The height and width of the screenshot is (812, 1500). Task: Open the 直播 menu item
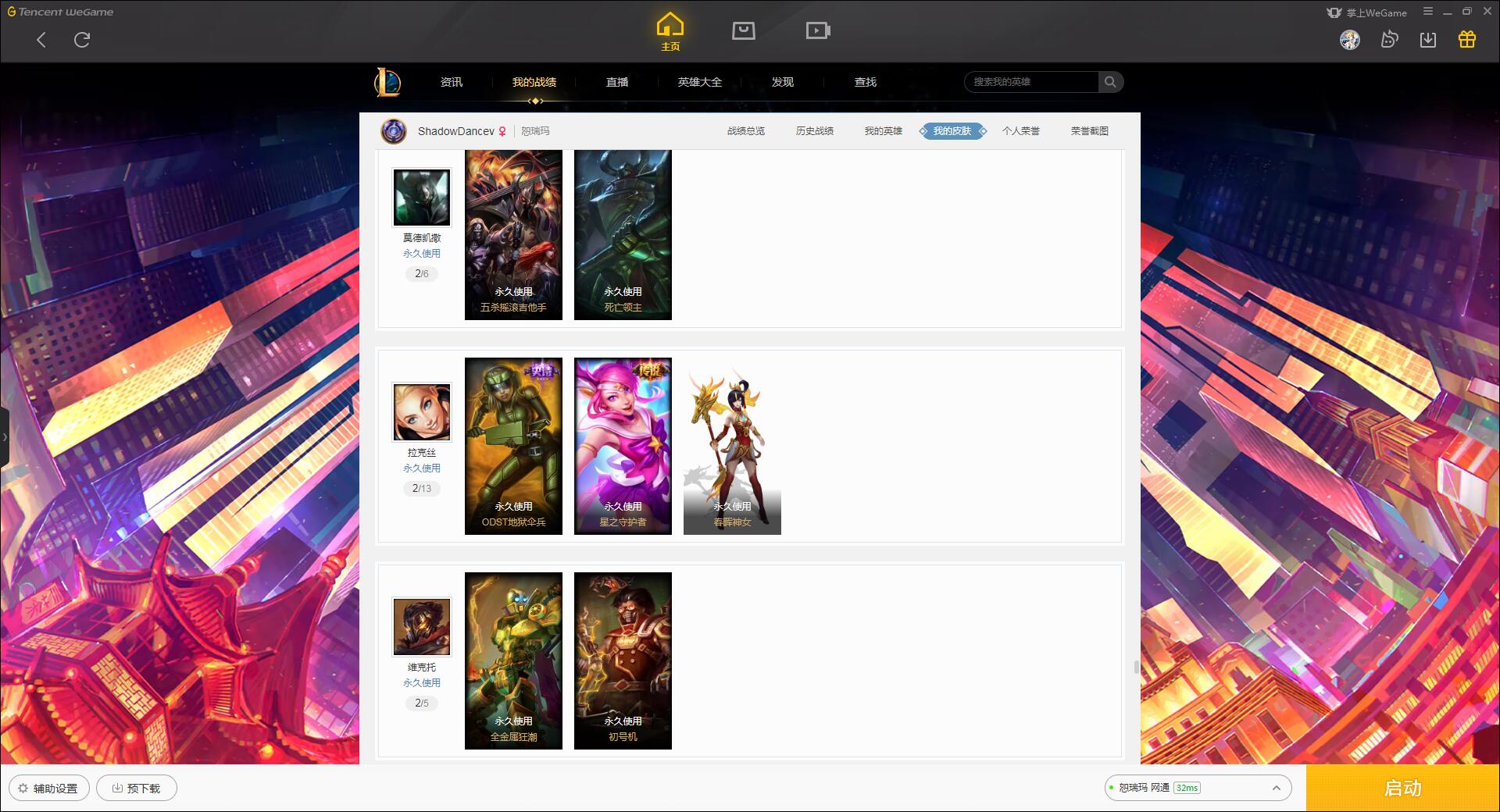[x=617, y=82]
